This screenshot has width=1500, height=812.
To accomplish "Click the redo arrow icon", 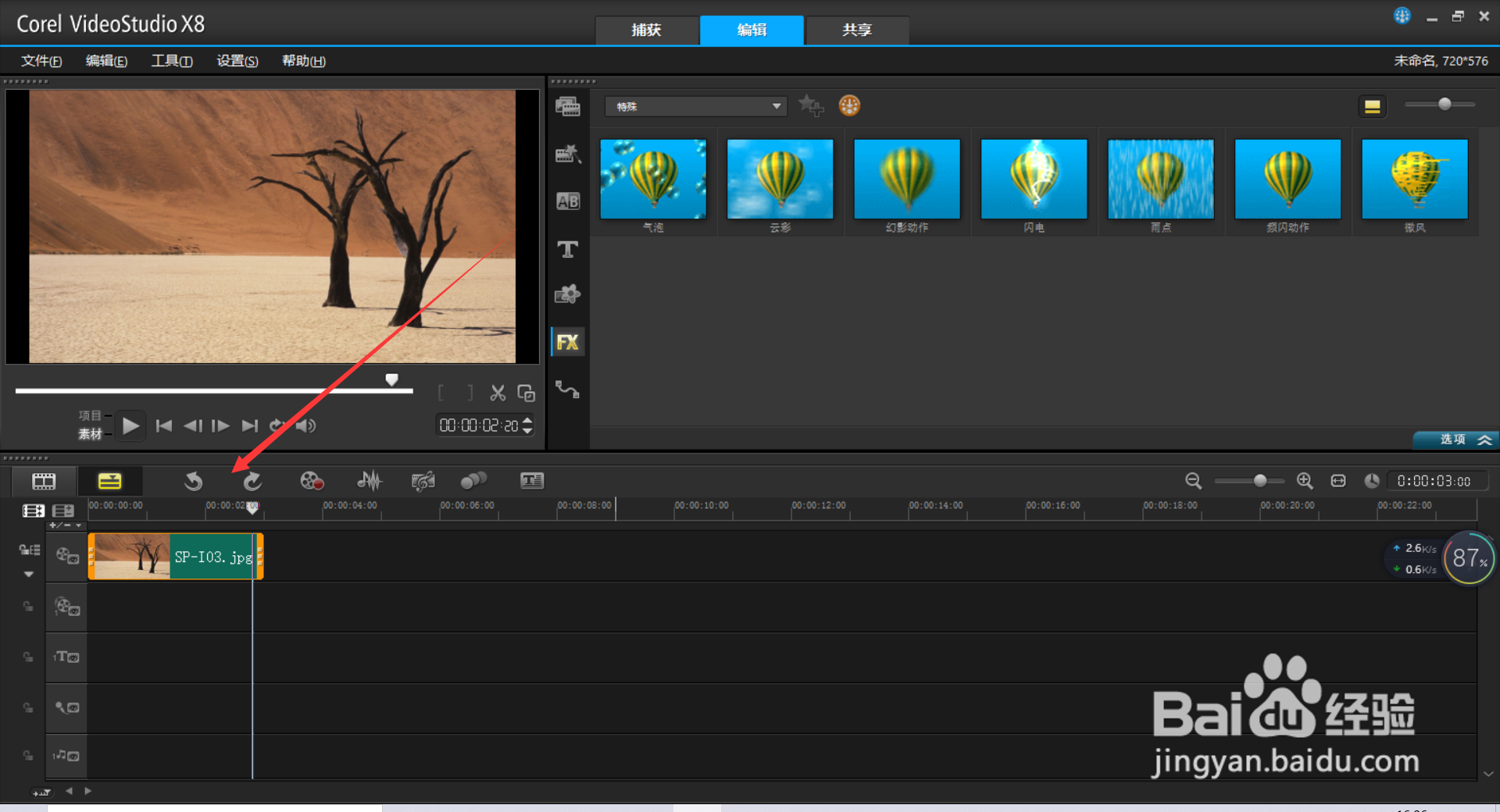I will (x=252, y=481).
